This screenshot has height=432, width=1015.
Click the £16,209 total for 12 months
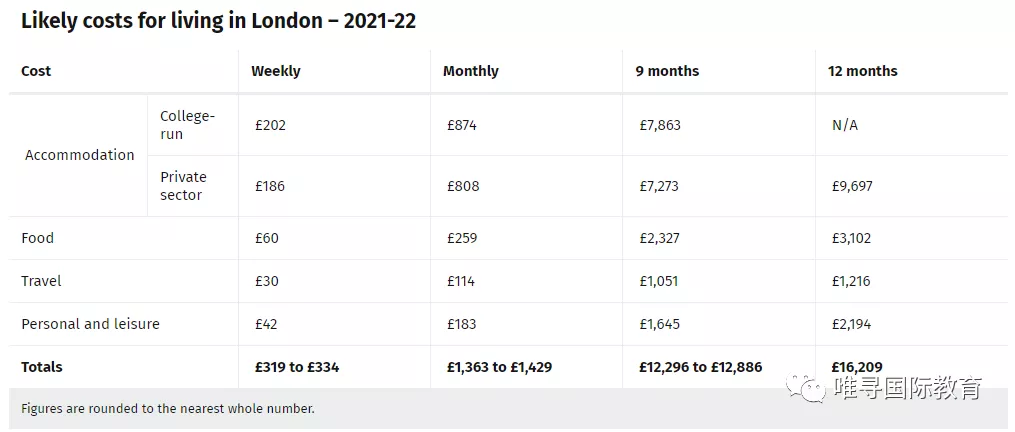(857, 367)
